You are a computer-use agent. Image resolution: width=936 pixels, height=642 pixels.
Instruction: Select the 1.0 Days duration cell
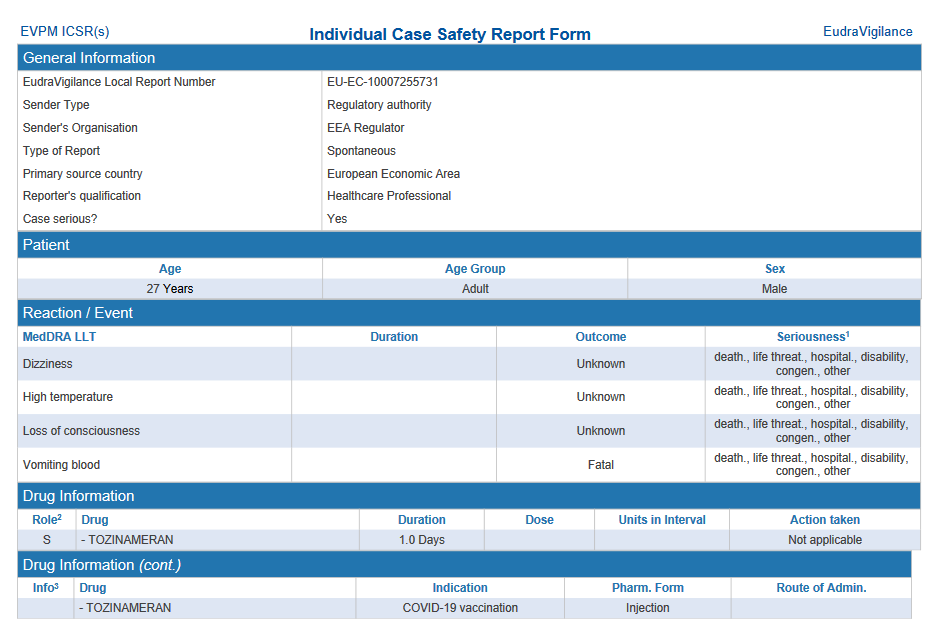421,540
